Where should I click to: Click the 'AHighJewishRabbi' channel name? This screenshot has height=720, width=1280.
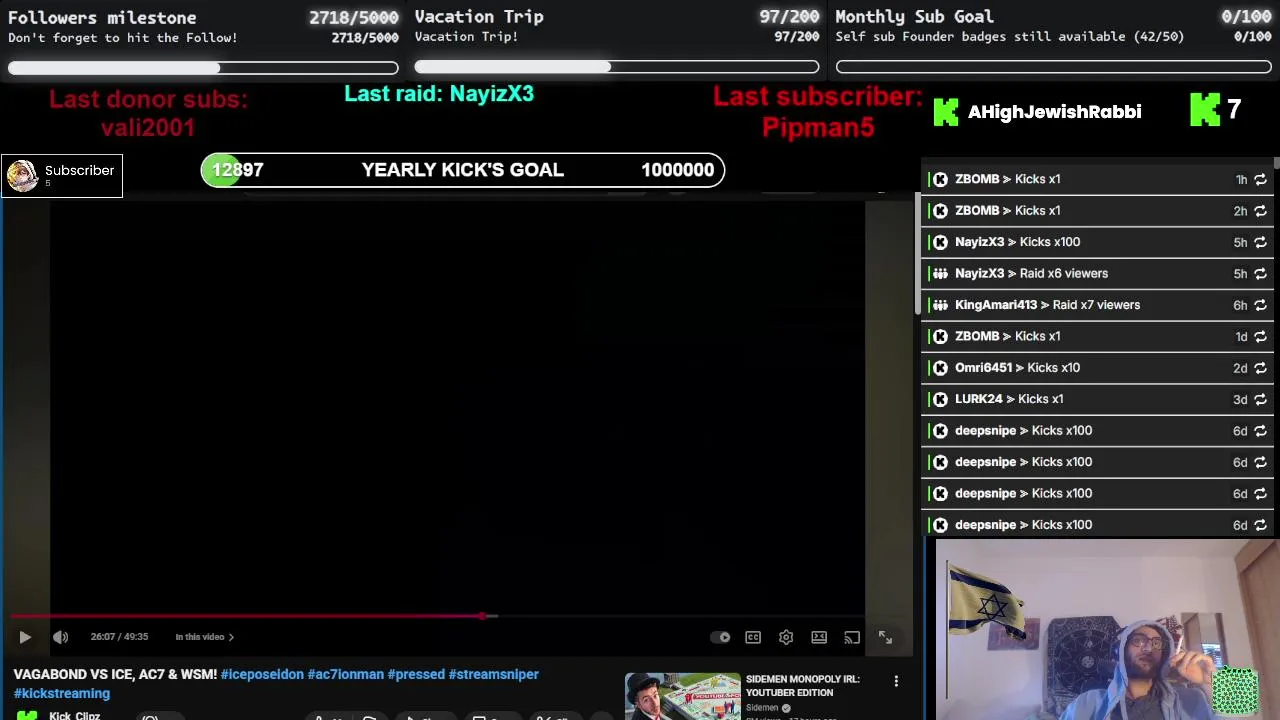tap(1054, 112)
